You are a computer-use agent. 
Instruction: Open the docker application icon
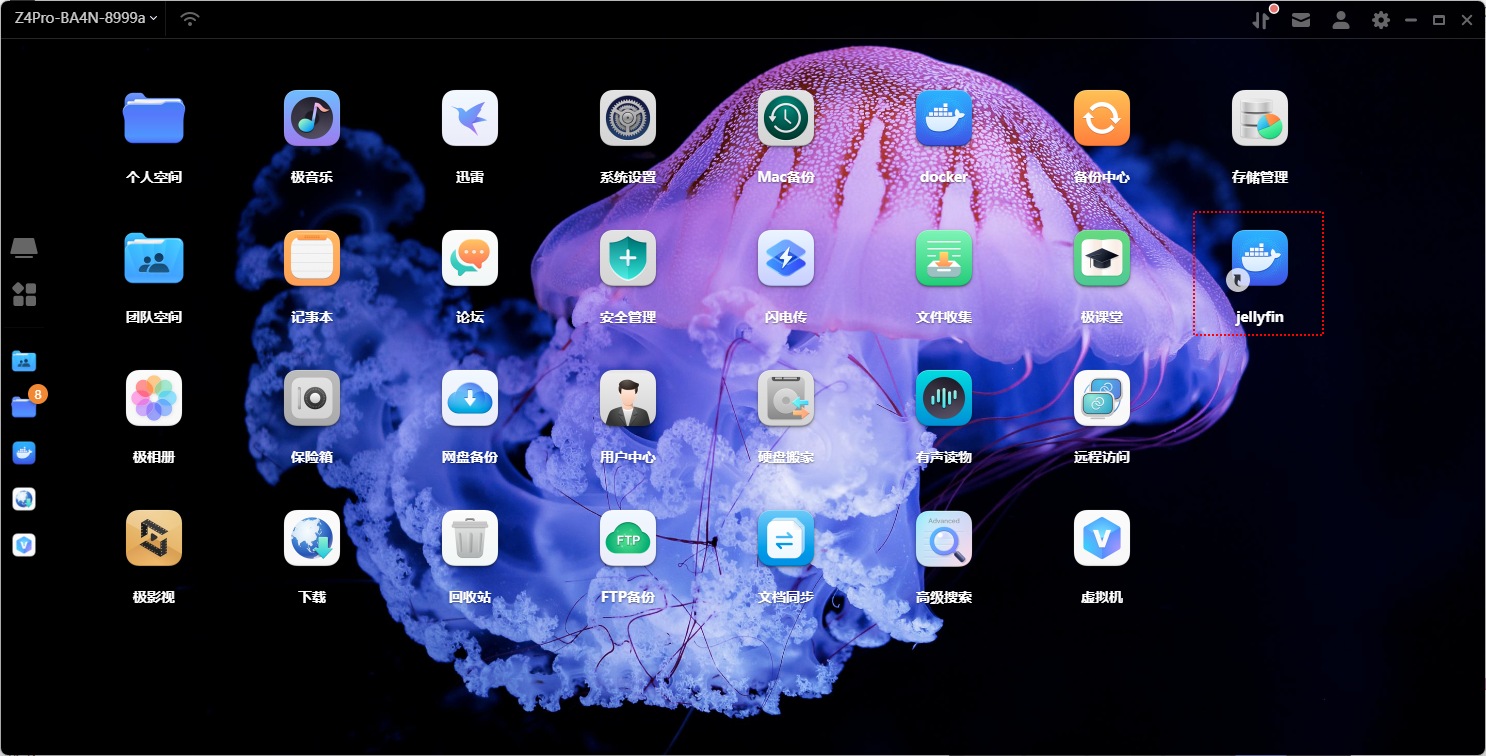[x=944, y=119]
